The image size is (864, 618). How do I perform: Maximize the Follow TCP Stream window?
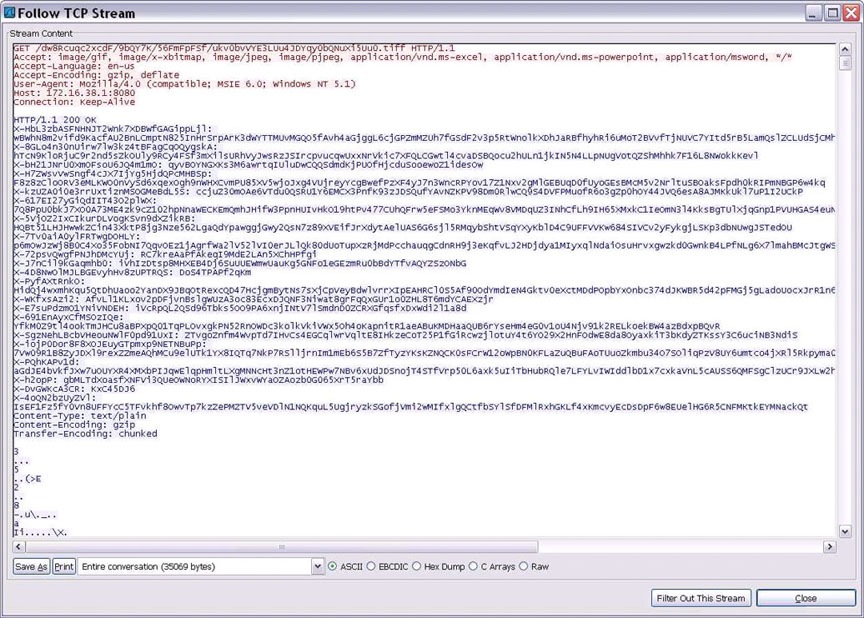pyautogui.click(x=833, y=13)
